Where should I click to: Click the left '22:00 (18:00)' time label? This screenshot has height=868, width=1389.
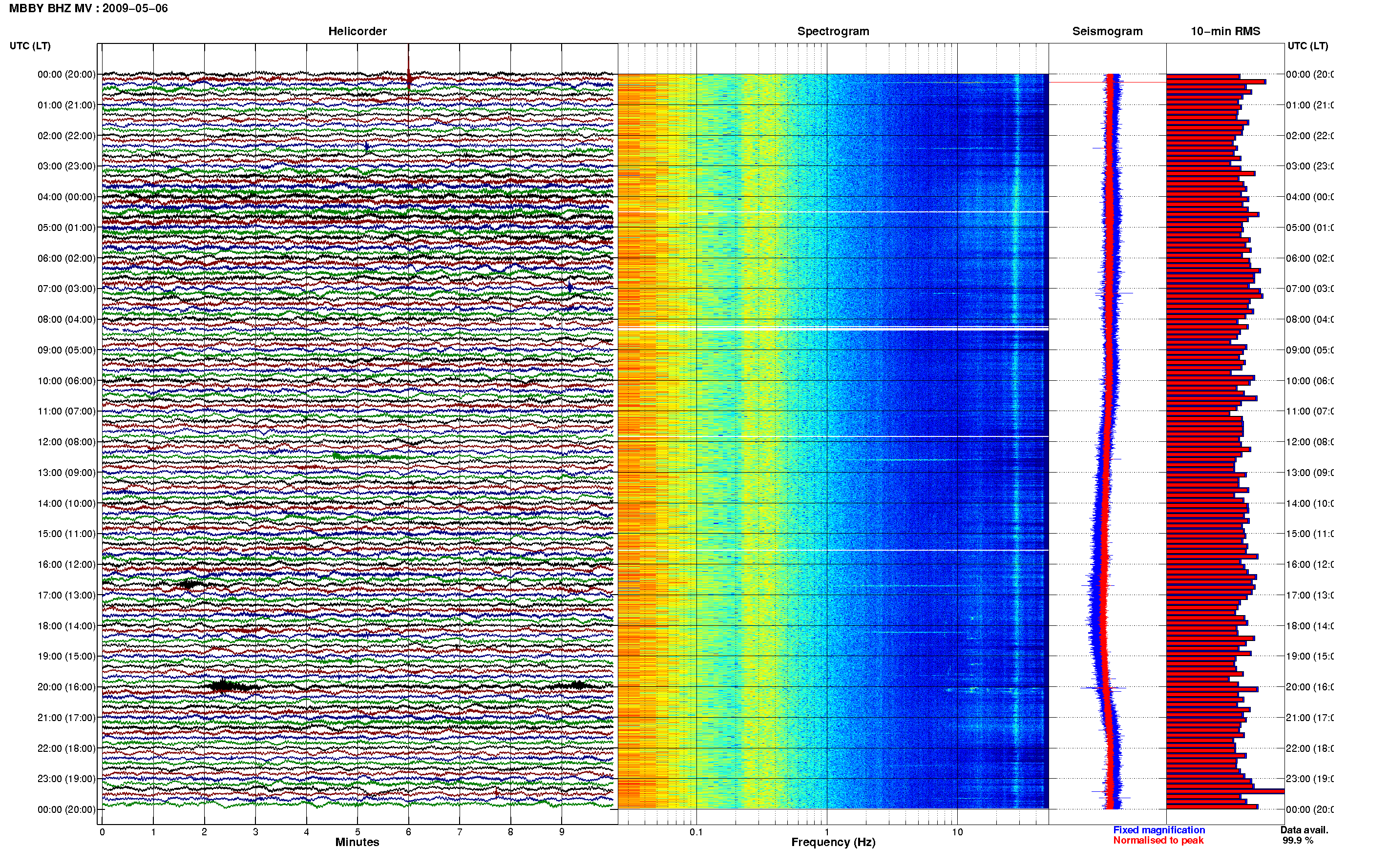click(x=66, y=748)
